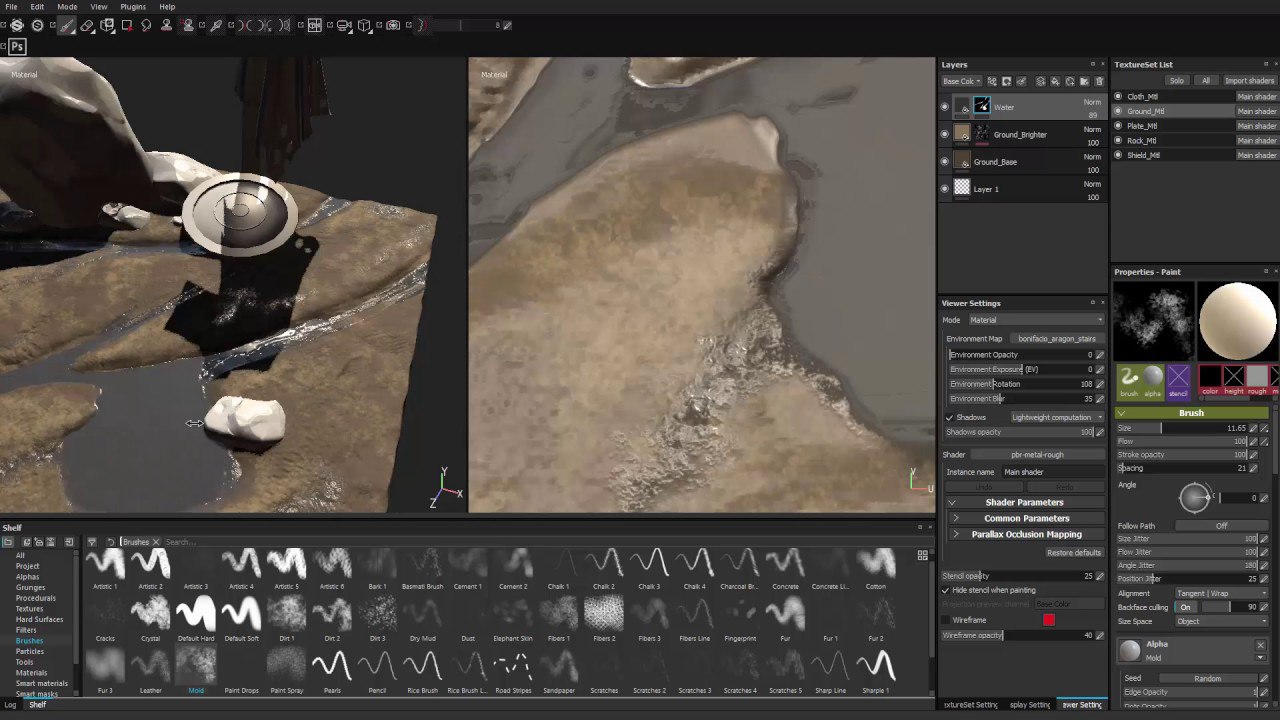The height and width of the screenshot is (720, 1280).
Task: Select the Material picker eyedropper tool
Action: click(215, 25)
